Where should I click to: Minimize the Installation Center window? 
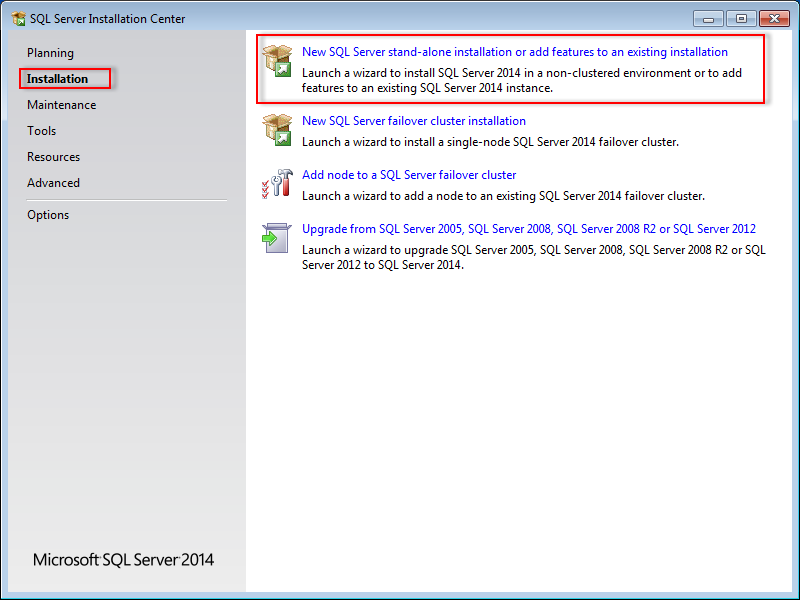coord(708,19)
